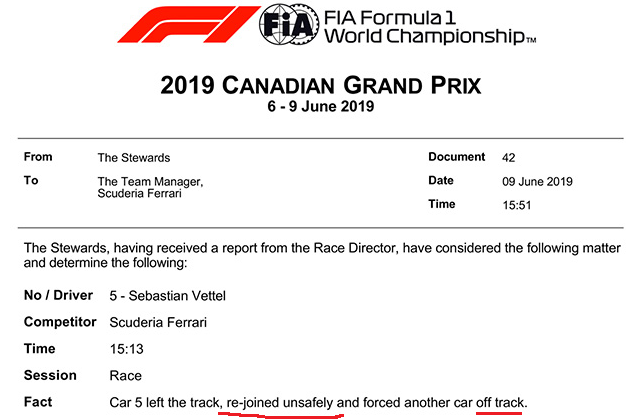Click The Team Manager recipient text

click(150, 181)
